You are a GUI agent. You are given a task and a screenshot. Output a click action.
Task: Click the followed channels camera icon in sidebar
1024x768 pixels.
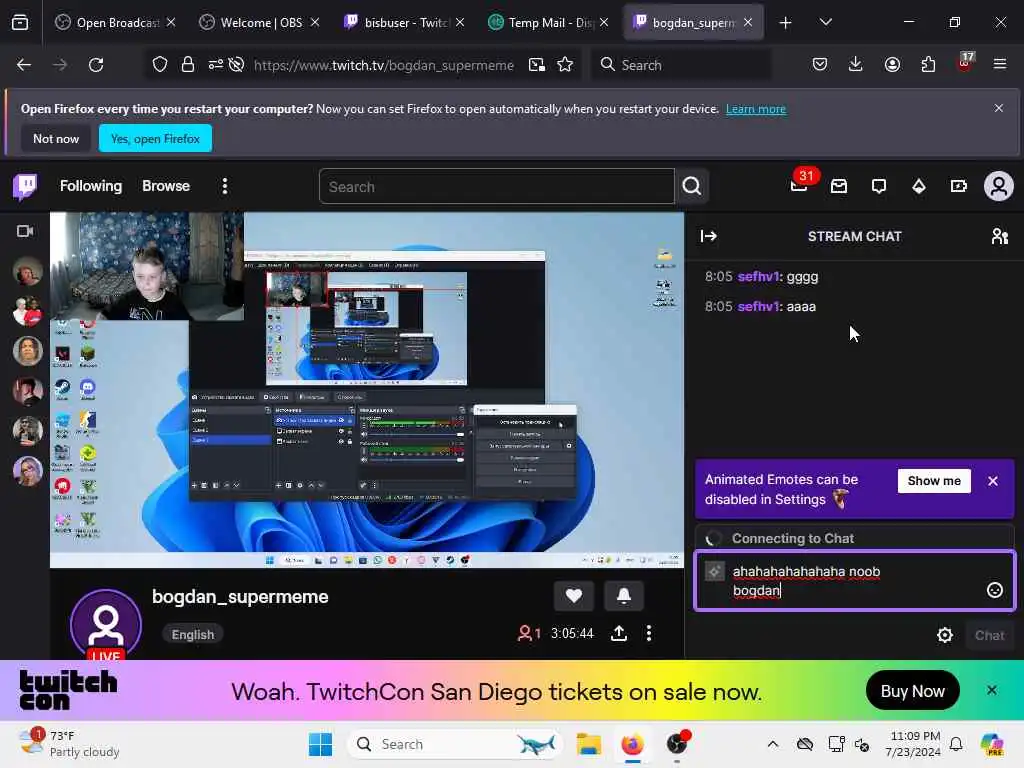coord(25,231)
